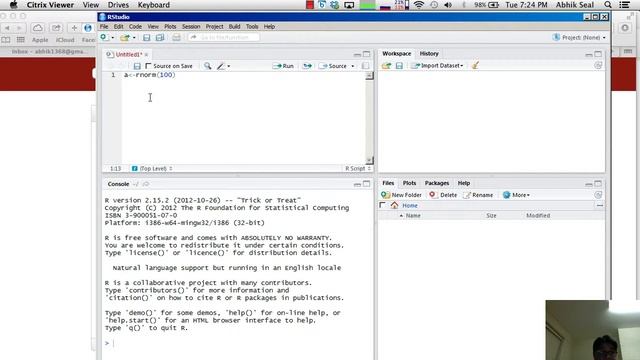Click the Home path link

tap(410, 206)
